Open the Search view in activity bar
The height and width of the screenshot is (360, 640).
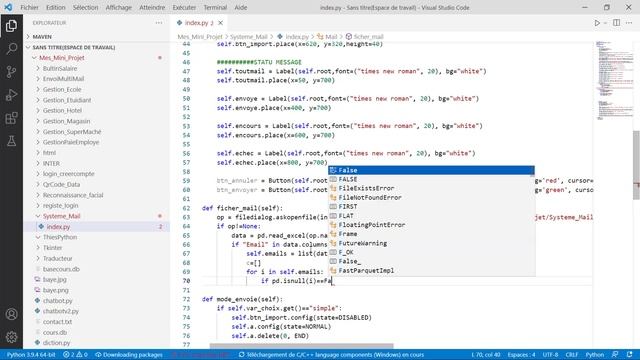point(11,49)
